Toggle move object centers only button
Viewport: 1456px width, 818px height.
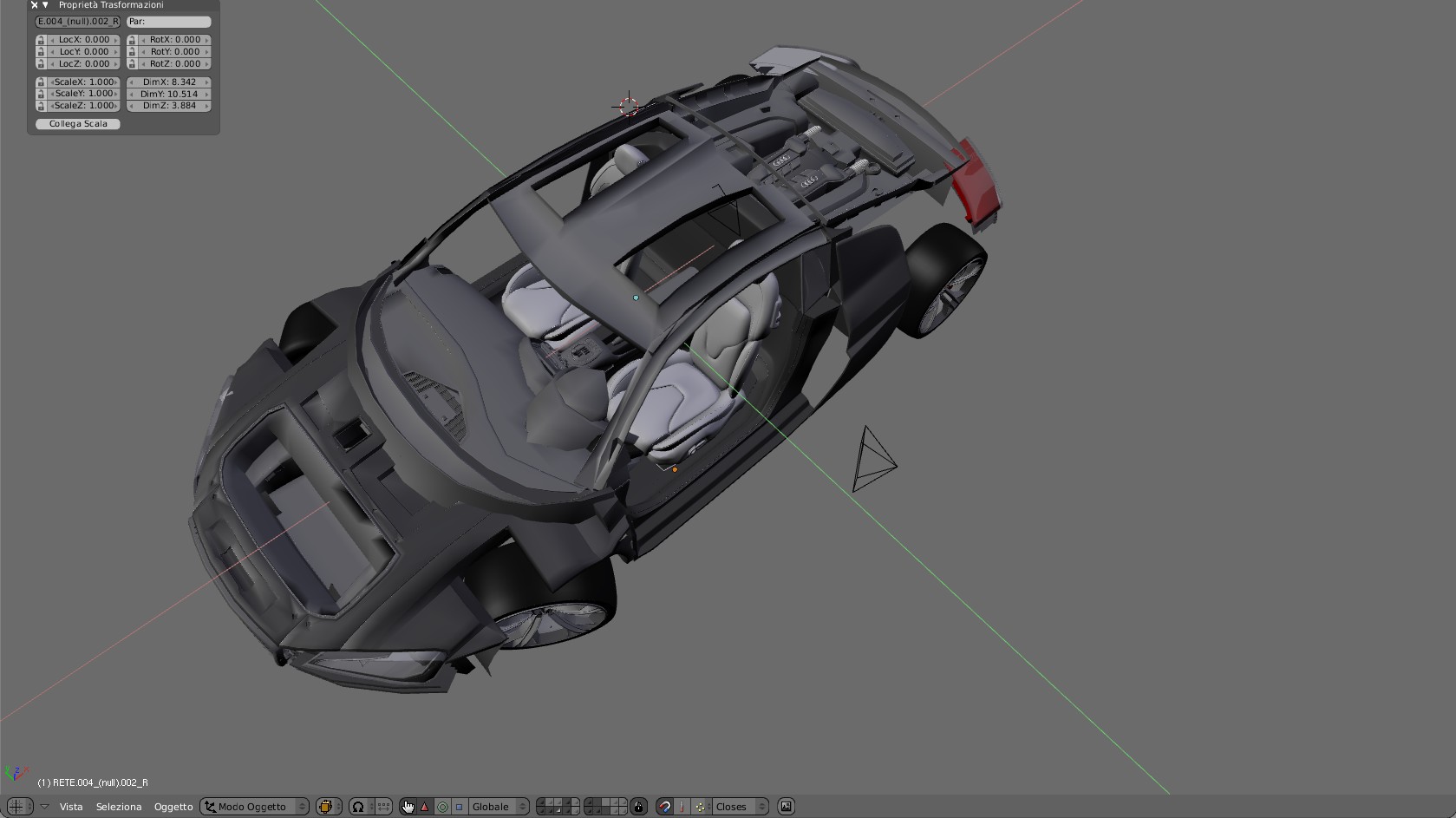tap(382, 807)
